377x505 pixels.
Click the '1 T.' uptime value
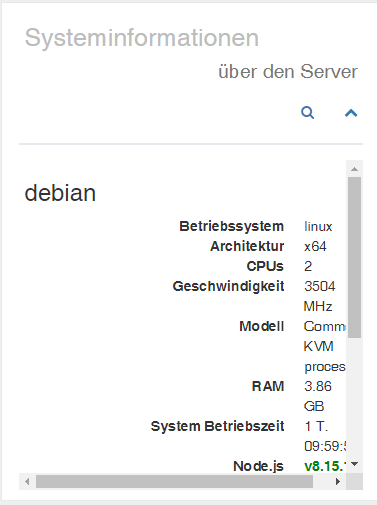coord(316,426)
